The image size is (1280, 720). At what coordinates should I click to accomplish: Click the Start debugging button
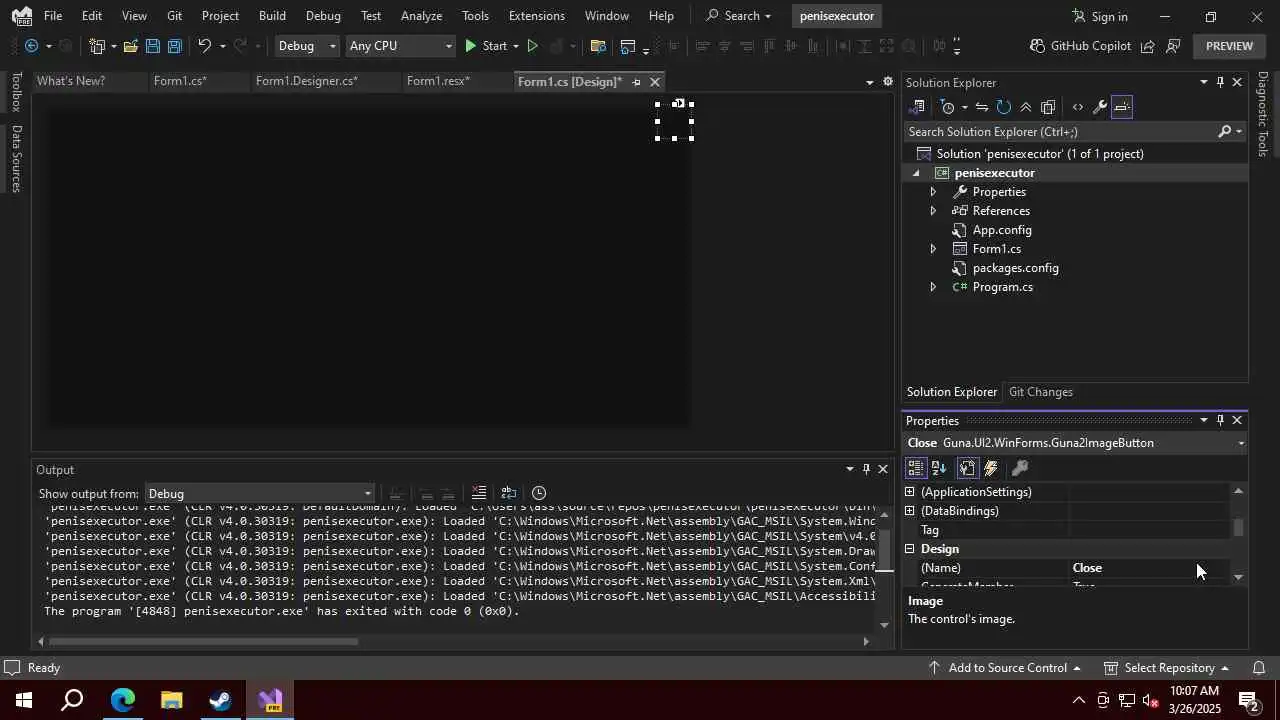click(x=486, y=46)
